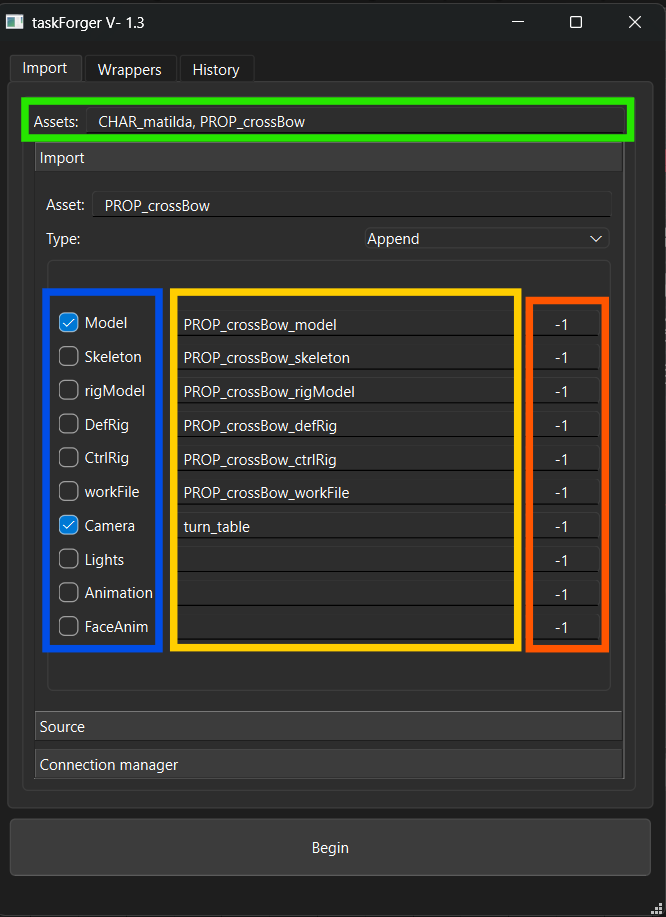Switch to the Wrappers tab
The width and height of the screenshot is (666, 917).
click(129, 70)
